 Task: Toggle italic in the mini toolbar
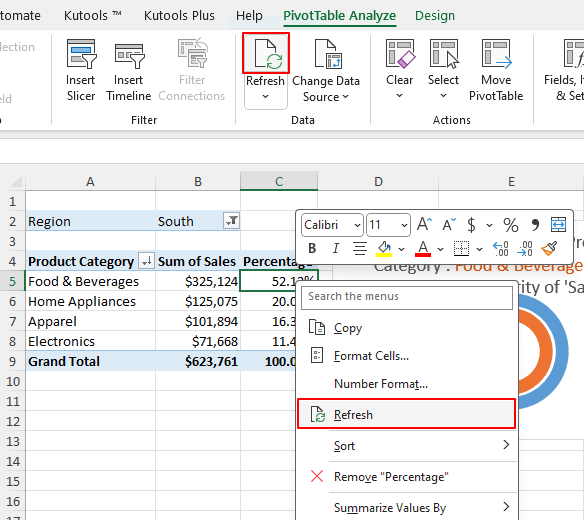336,248
